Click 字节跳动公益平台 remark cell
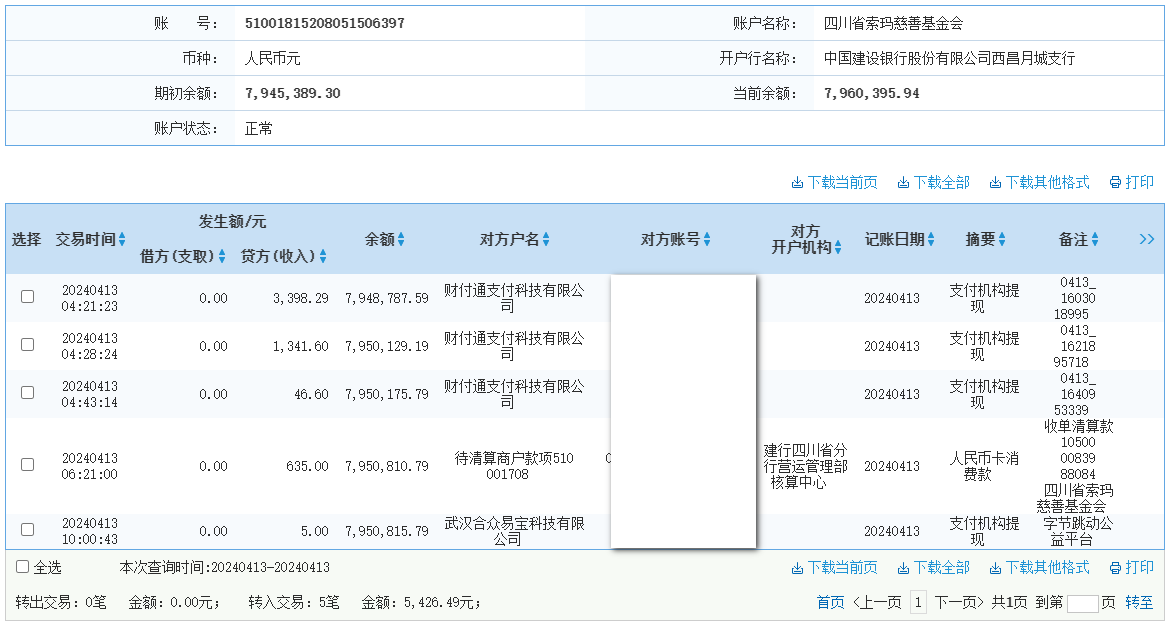The width and height of the screenshot is (1167, 622). [x=1076, y=531]
